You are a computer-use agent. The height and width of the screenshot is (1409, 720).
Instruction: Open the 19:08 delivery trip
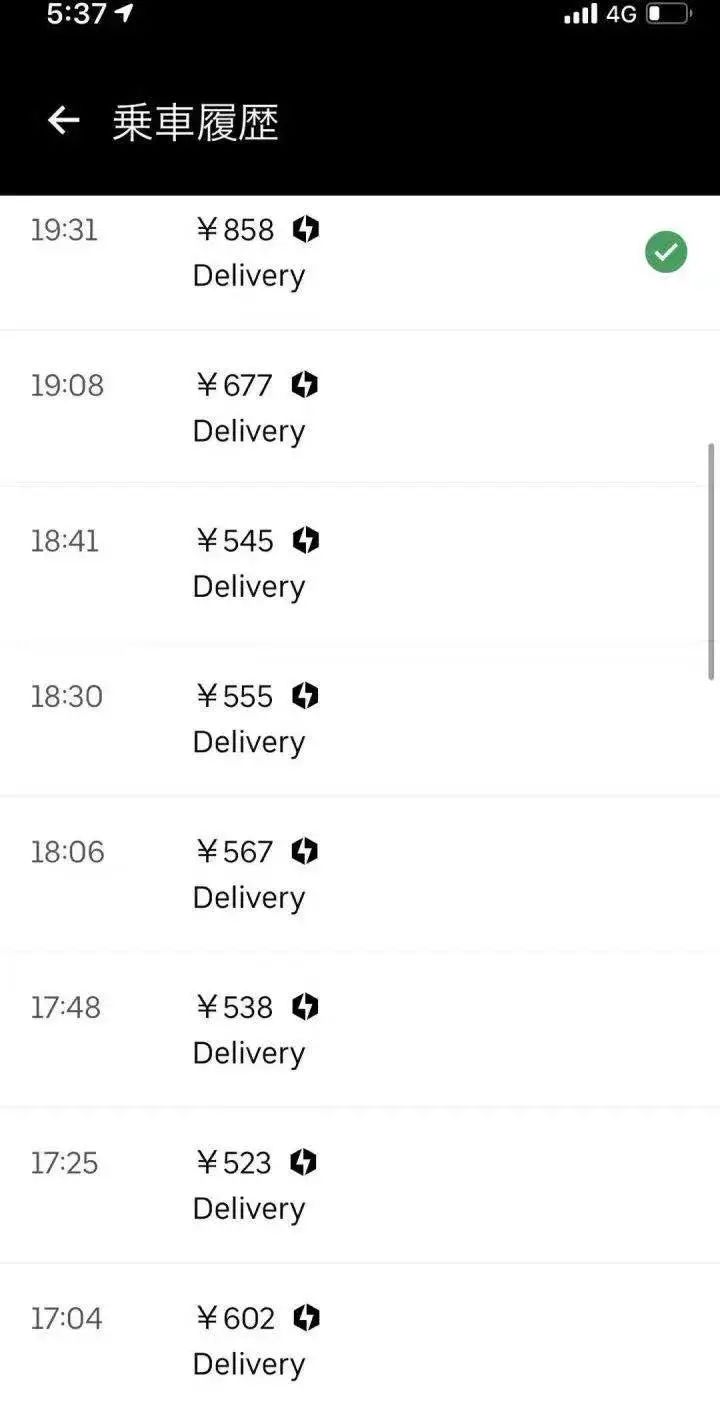click(360, 407)
